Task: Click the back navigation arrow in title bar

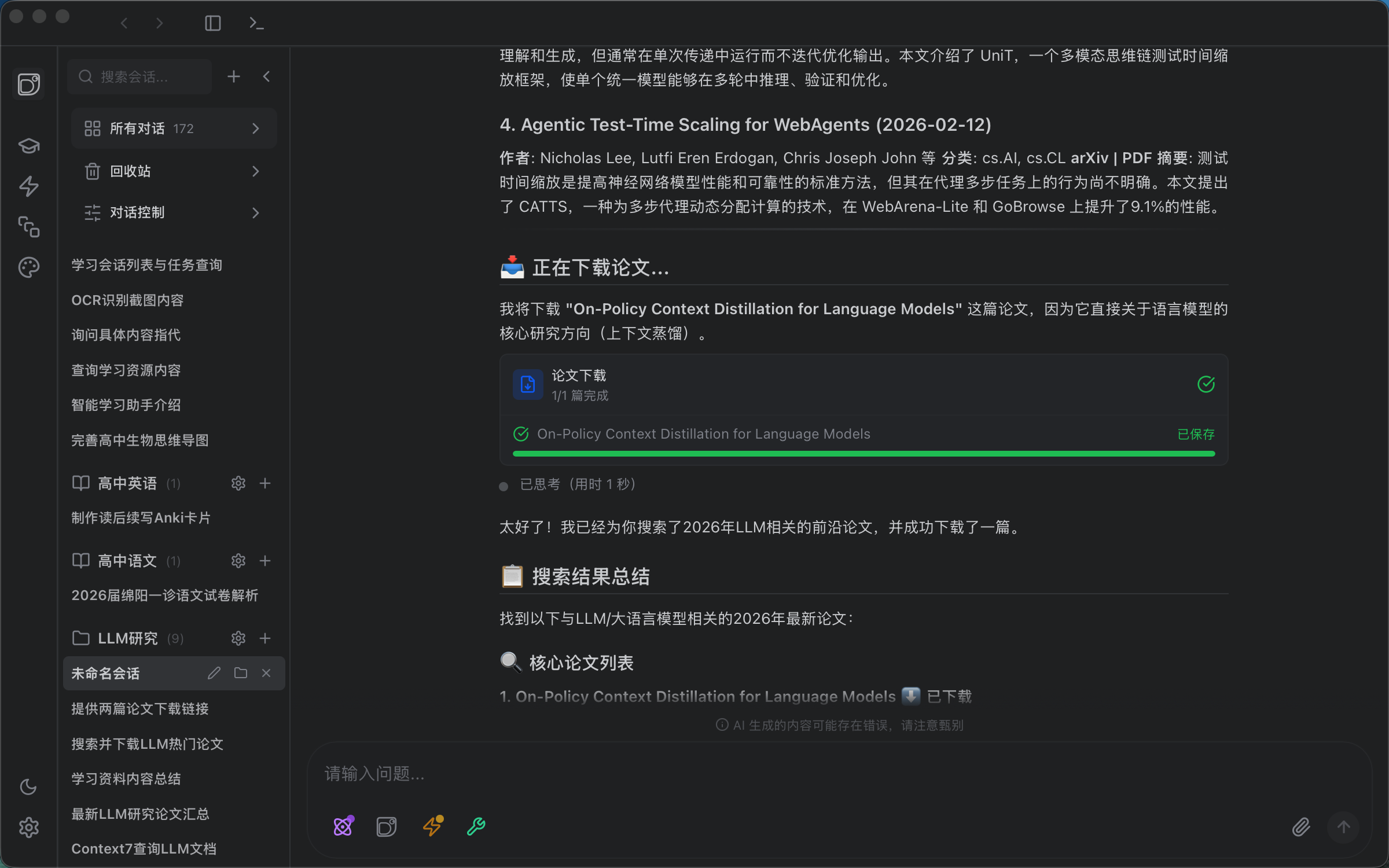Action: [124, 23]
